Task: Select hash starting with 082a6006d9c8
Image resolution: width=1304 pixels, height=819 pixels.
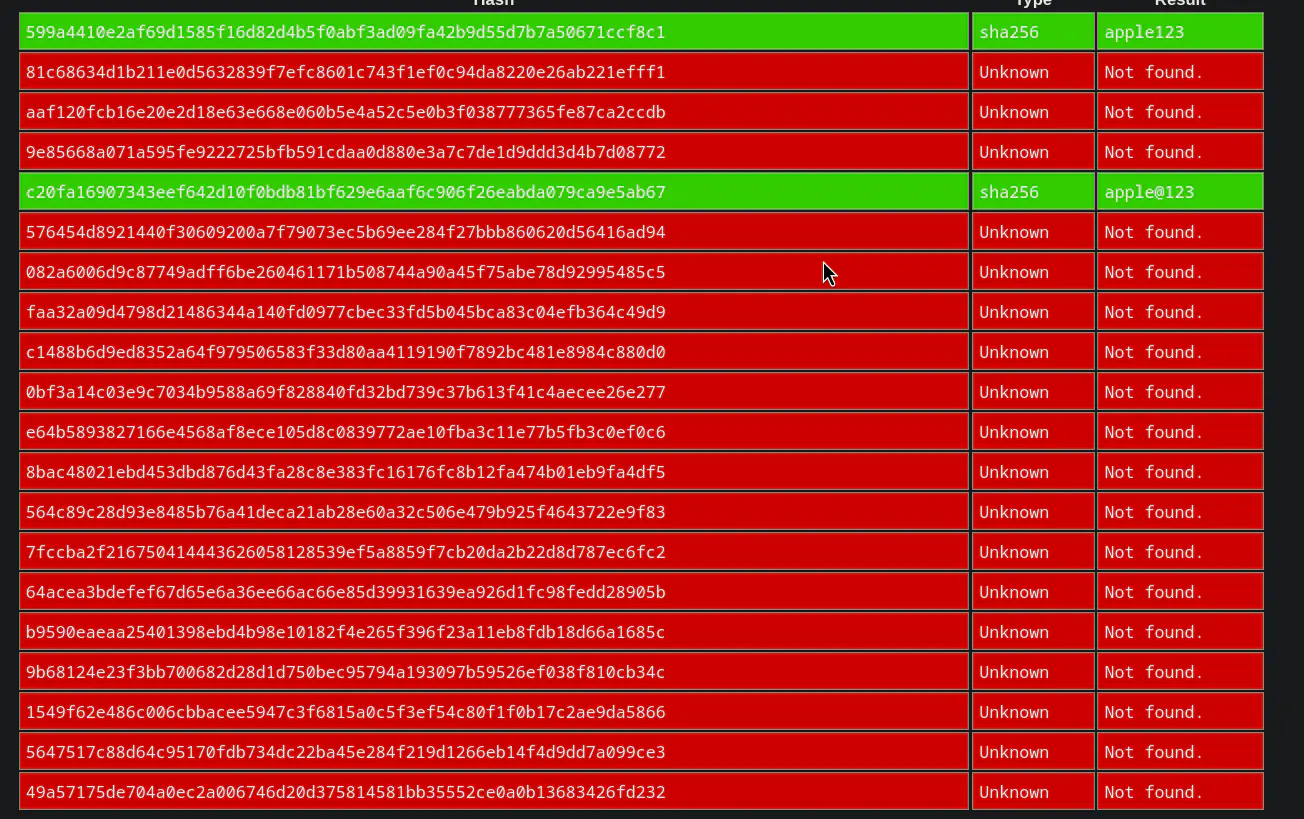Action: tap(494, 271)
